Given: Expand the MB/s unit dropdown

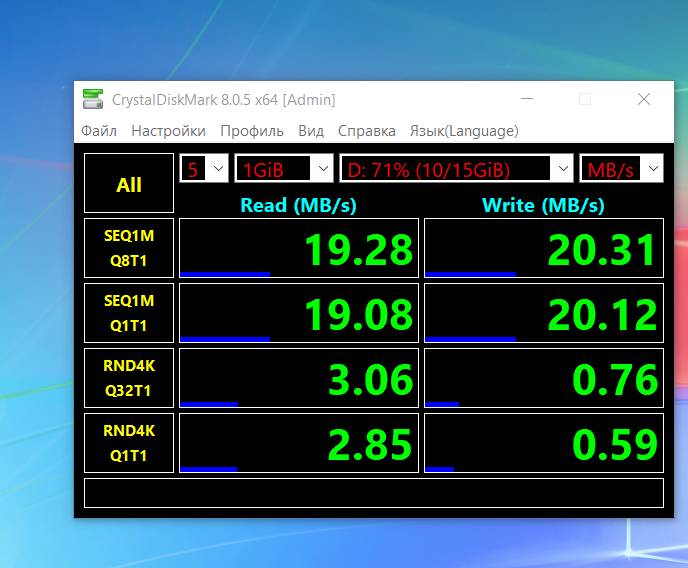Looking at the screenshot, I should click(x=621, y=169).
